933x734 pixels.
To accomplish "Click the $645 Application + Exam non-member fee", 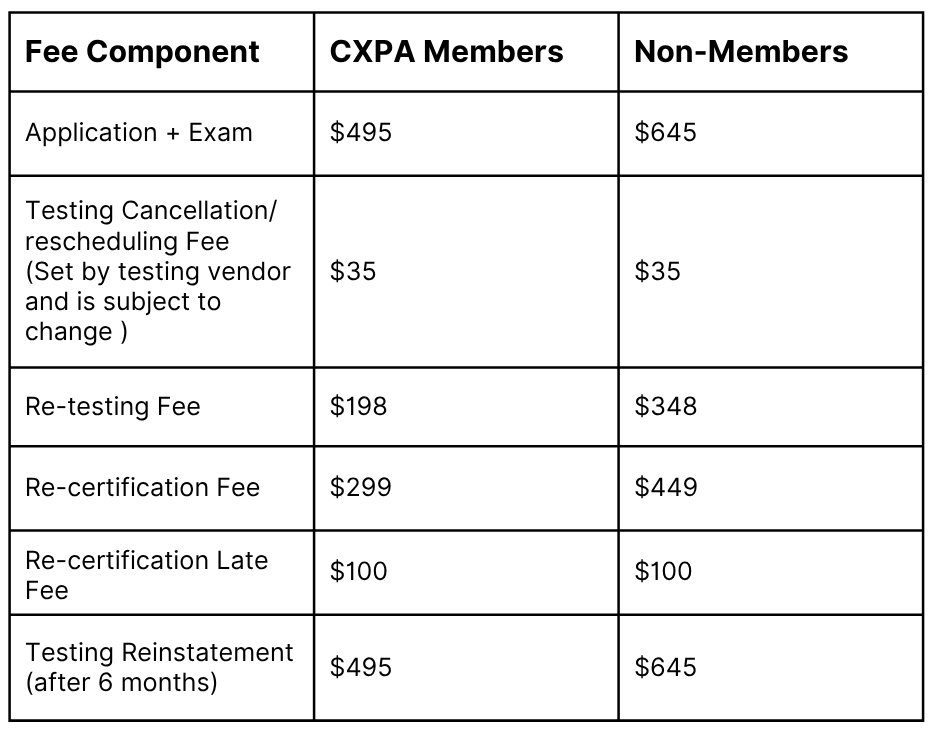I will coord(665,133).
